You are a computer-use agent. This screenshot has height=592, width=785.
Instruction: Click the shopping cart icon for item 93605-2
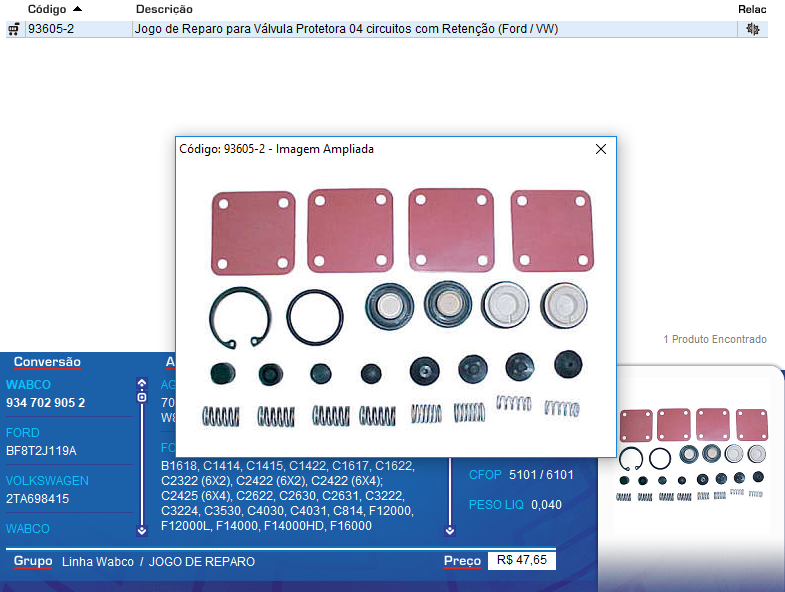click(x=13, y=29)
